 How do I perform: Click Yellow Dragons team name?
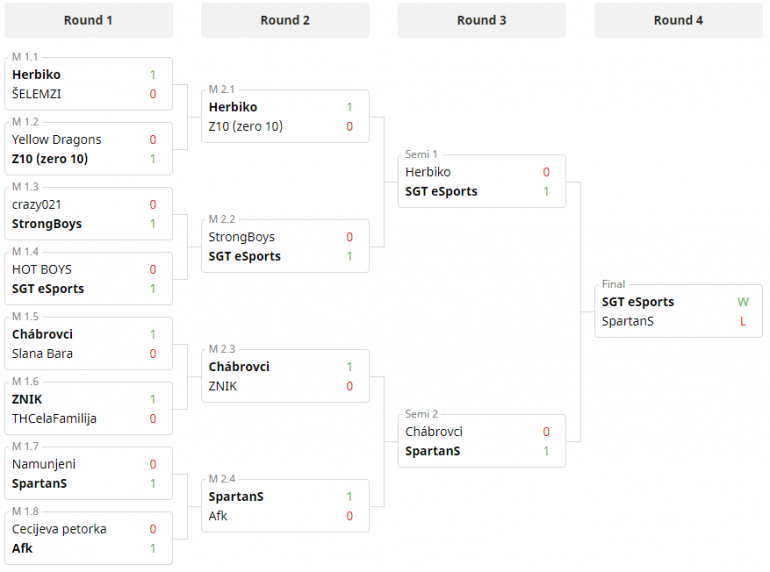(x=57, y=140)
